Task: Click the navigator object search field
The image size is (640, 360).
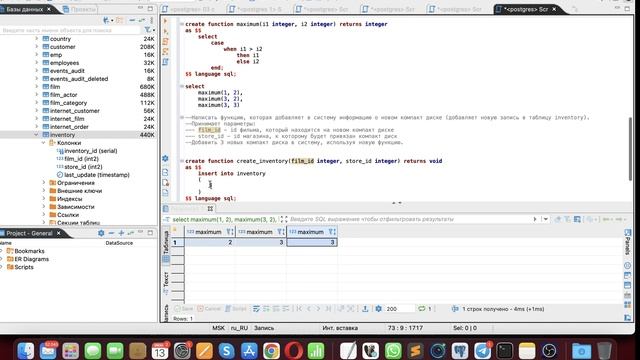Action: [70, 30]
